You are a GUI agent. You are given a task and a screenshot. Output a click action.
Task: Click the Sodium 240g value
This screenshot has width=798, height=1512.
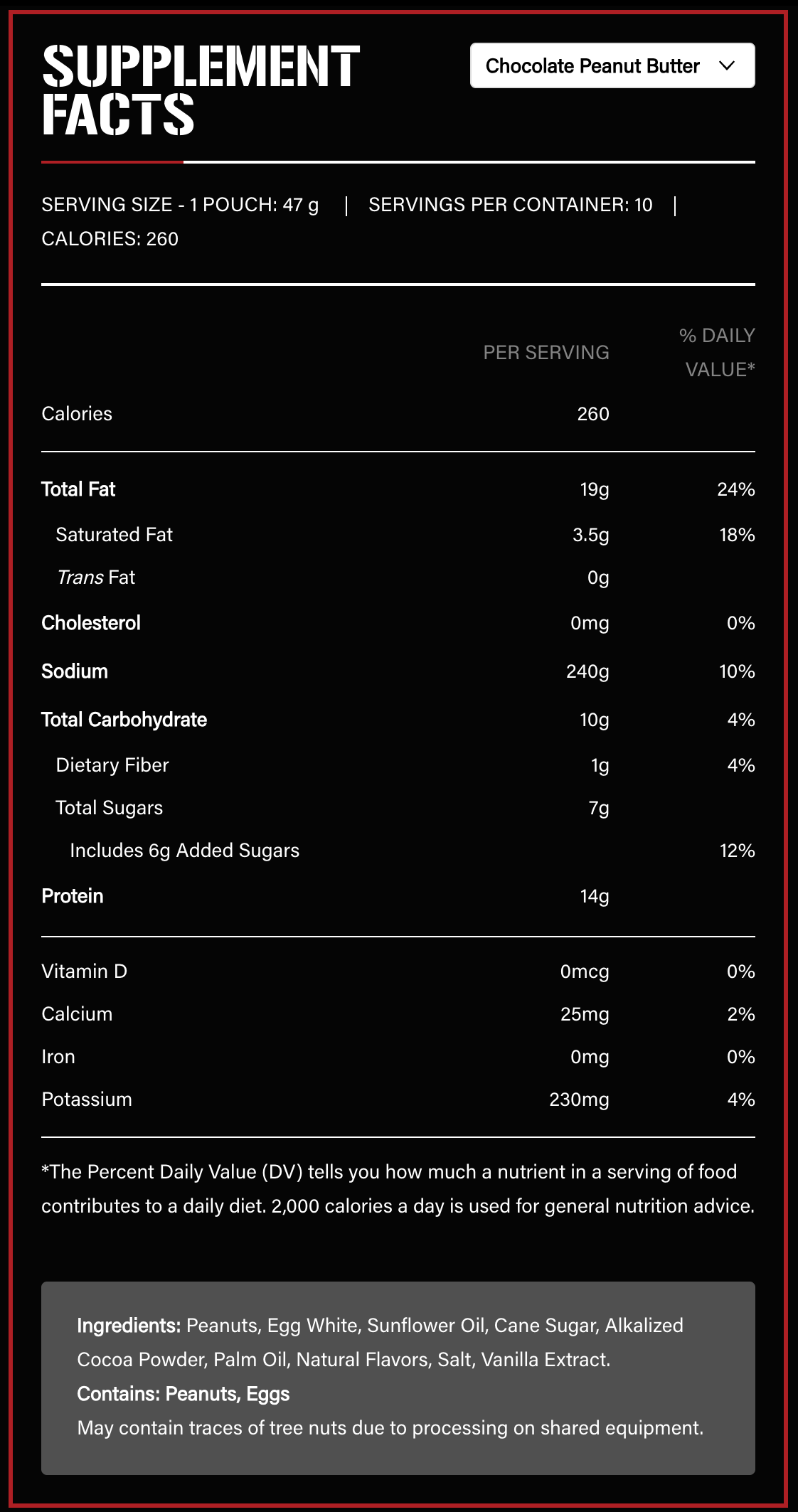[x=587, y=671]
